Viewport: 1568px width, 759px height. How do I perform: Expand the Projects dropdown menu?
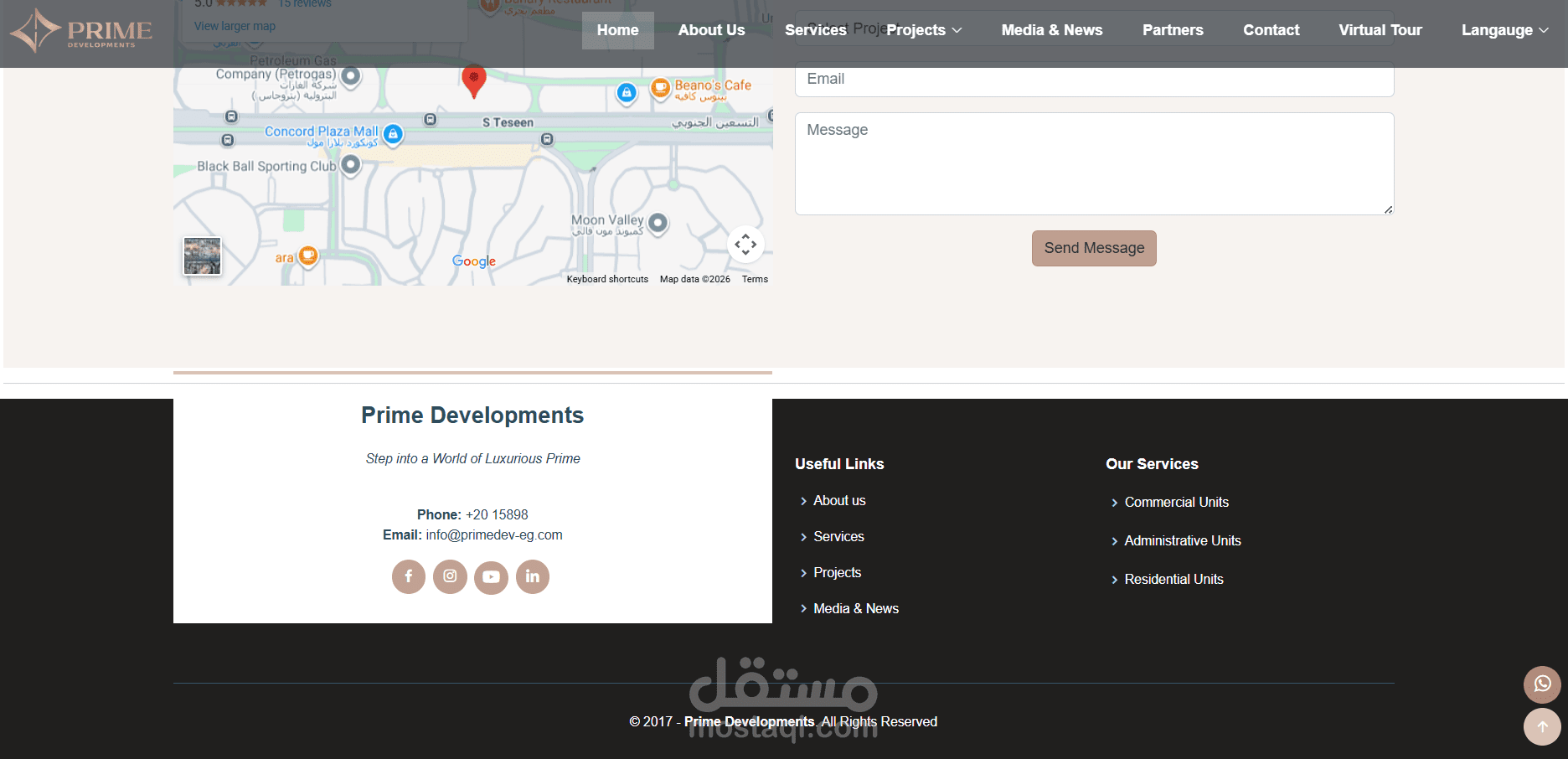coord(924,30)
